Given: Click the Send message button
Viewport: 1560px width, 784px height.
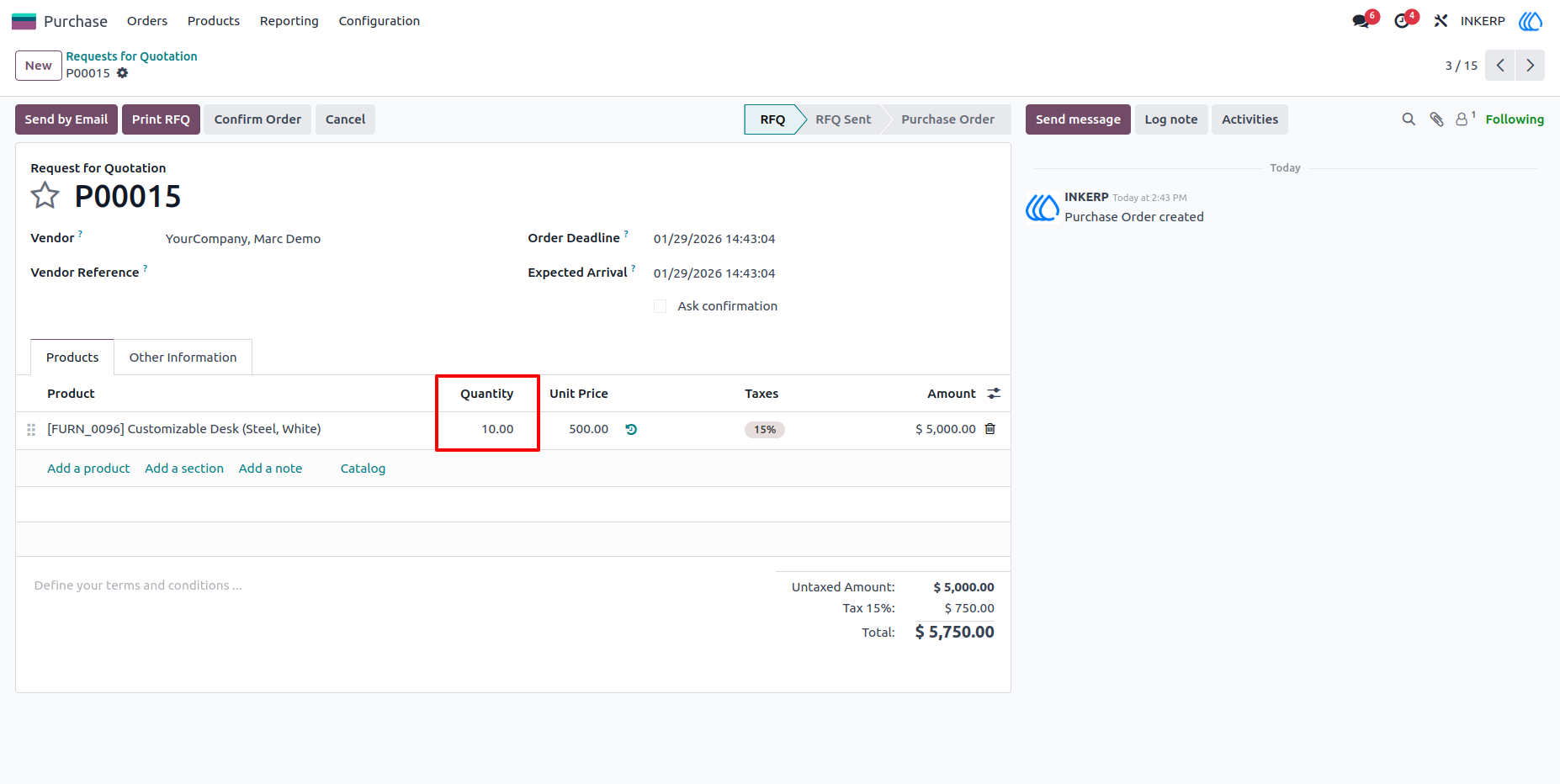Looking at the screenshot, I should point(1078,119).
